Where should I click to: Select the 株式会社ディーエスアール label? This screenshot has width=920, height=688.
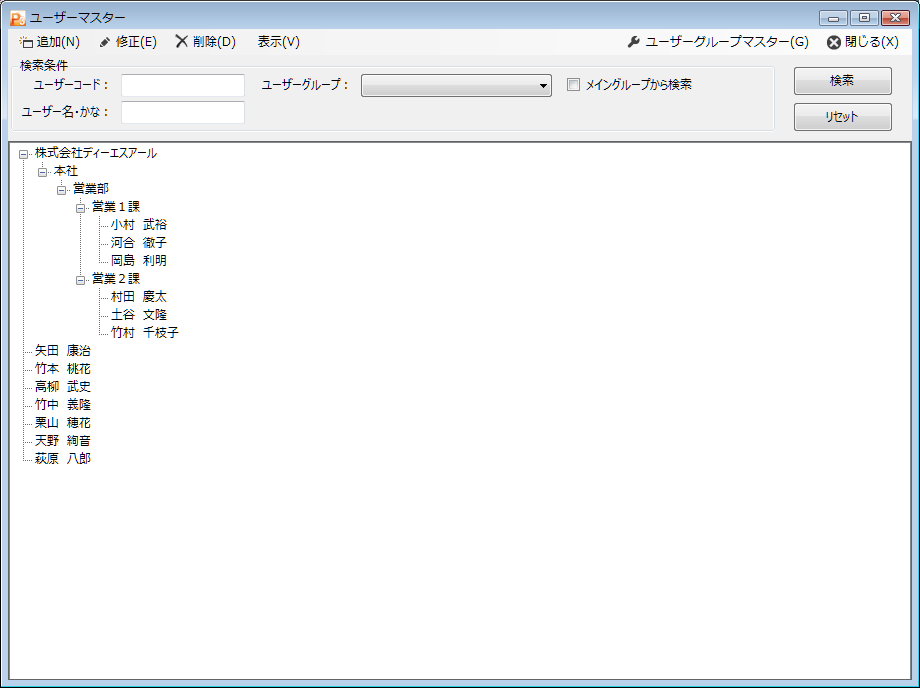click(x=96, y=153)
